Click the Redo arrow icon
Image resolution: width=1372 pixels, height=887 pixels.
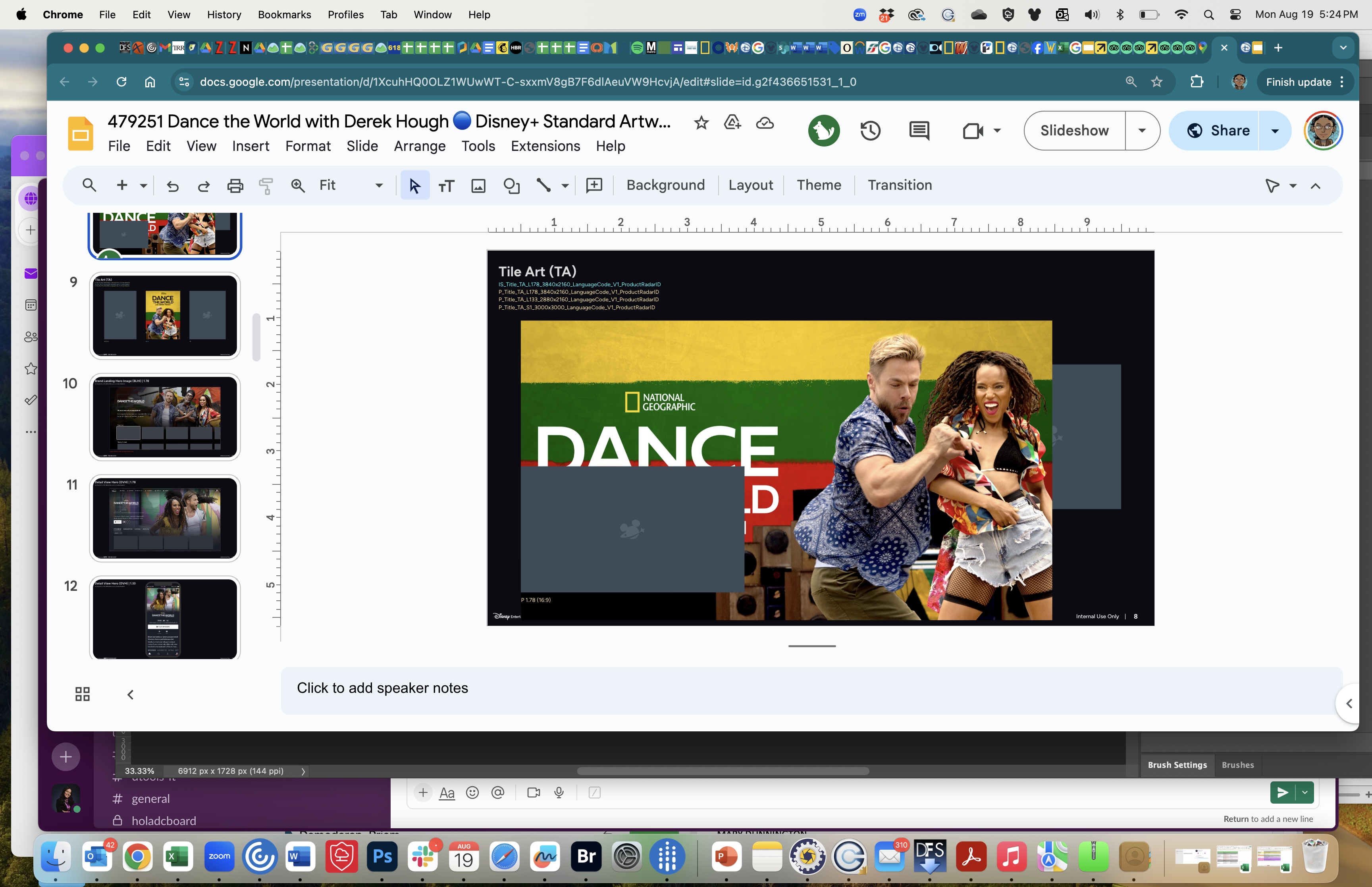point(204,185)
